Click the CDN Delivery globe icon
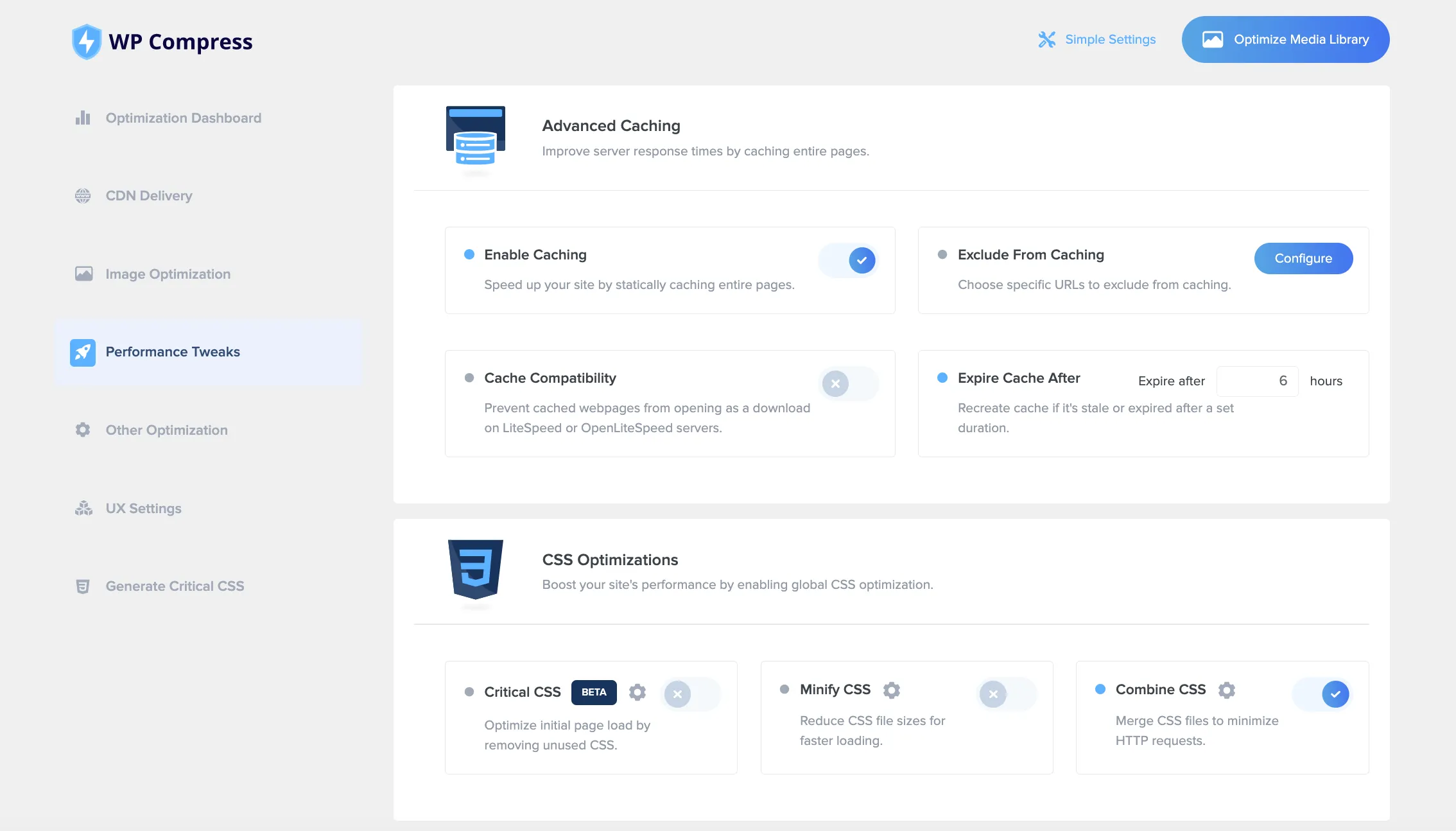Viewport: 1456px width, 831px height. 83,196
